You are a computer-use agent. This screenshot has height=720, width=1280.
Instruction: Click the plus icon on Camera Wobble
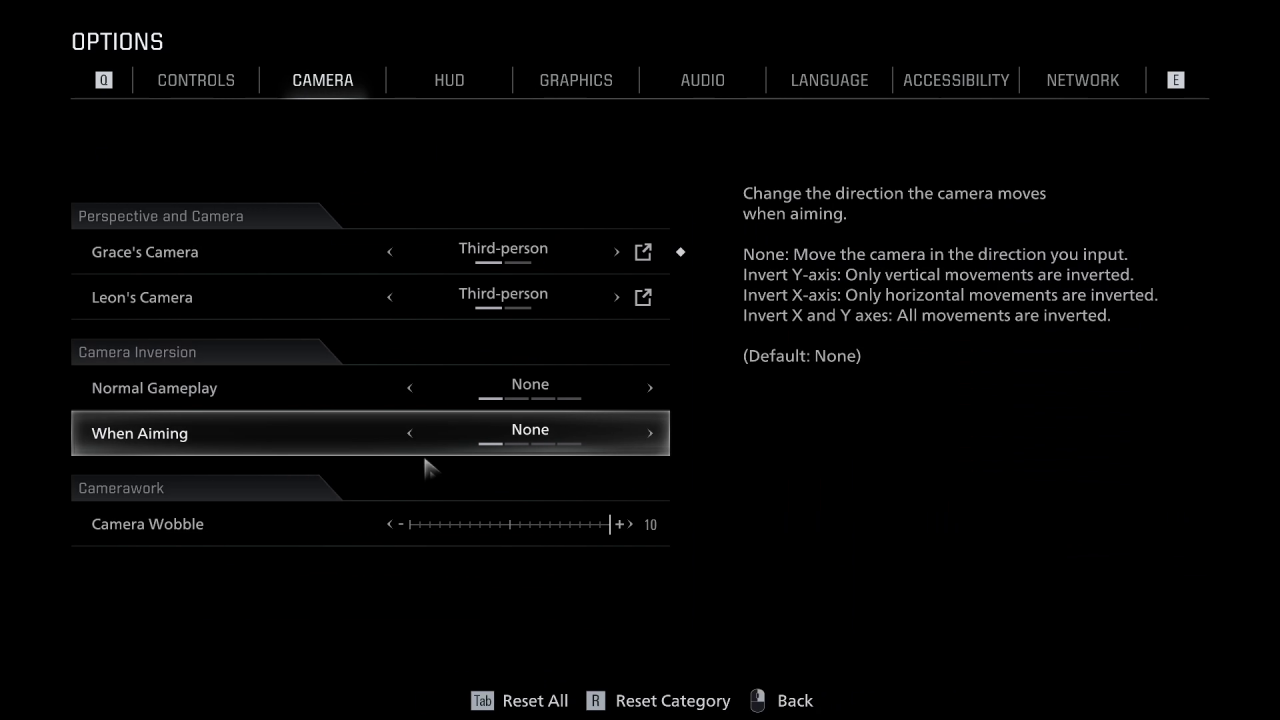pos(620,524)
